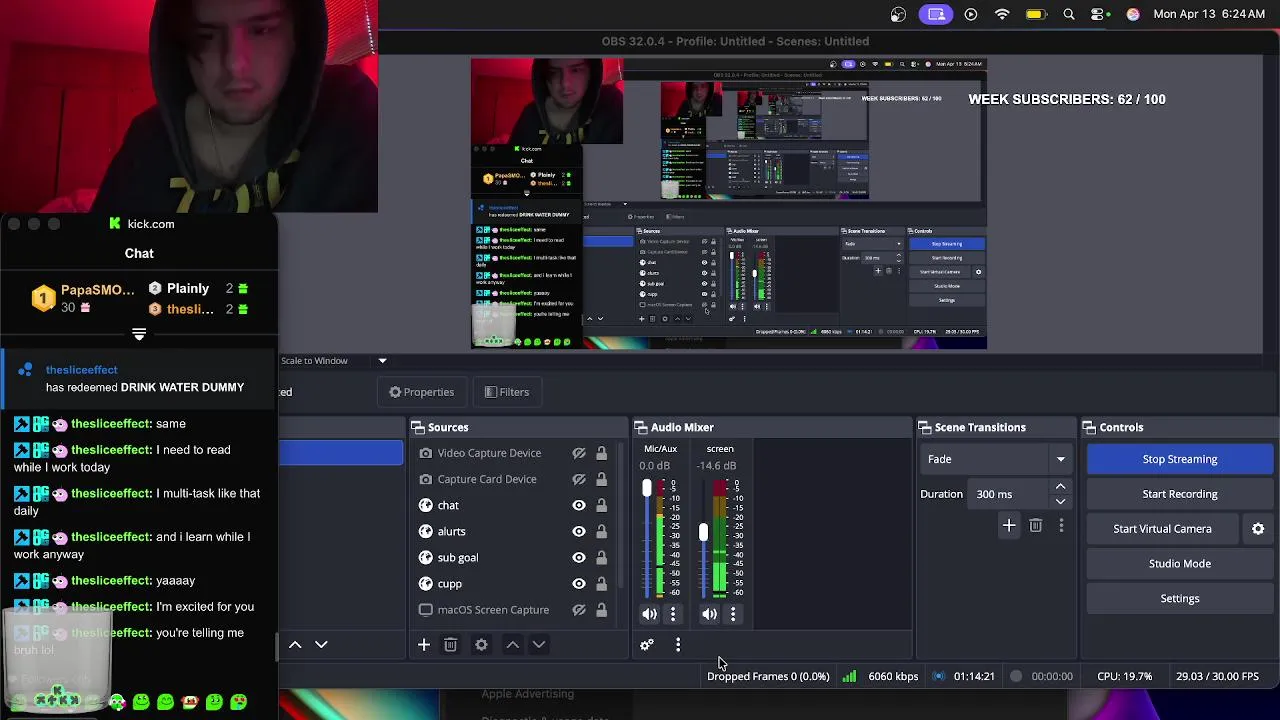Configure virtual camera via gear icon

(1258, 529)
